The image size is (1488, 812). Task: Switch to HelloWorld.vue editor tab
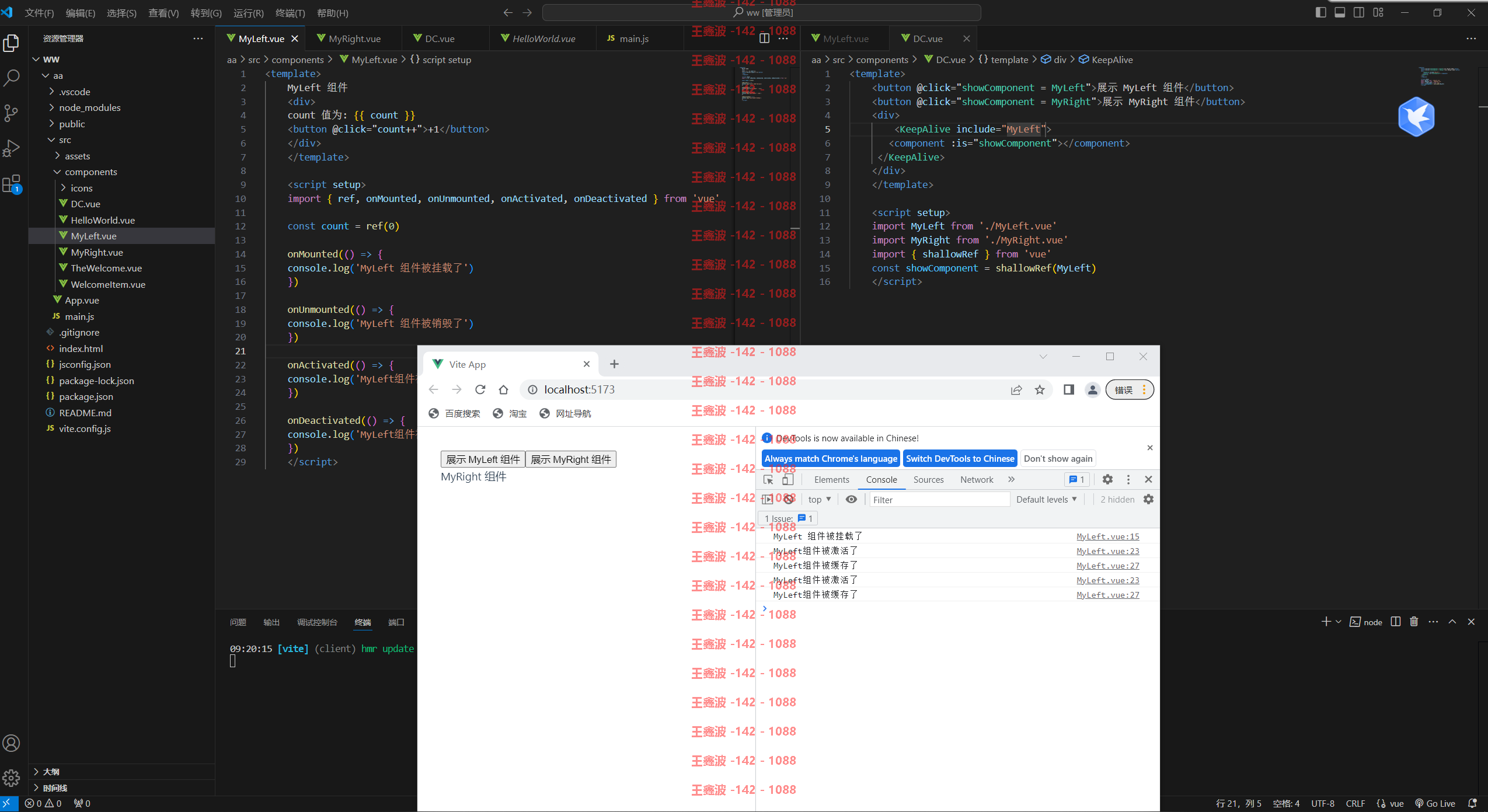(543, 39)
